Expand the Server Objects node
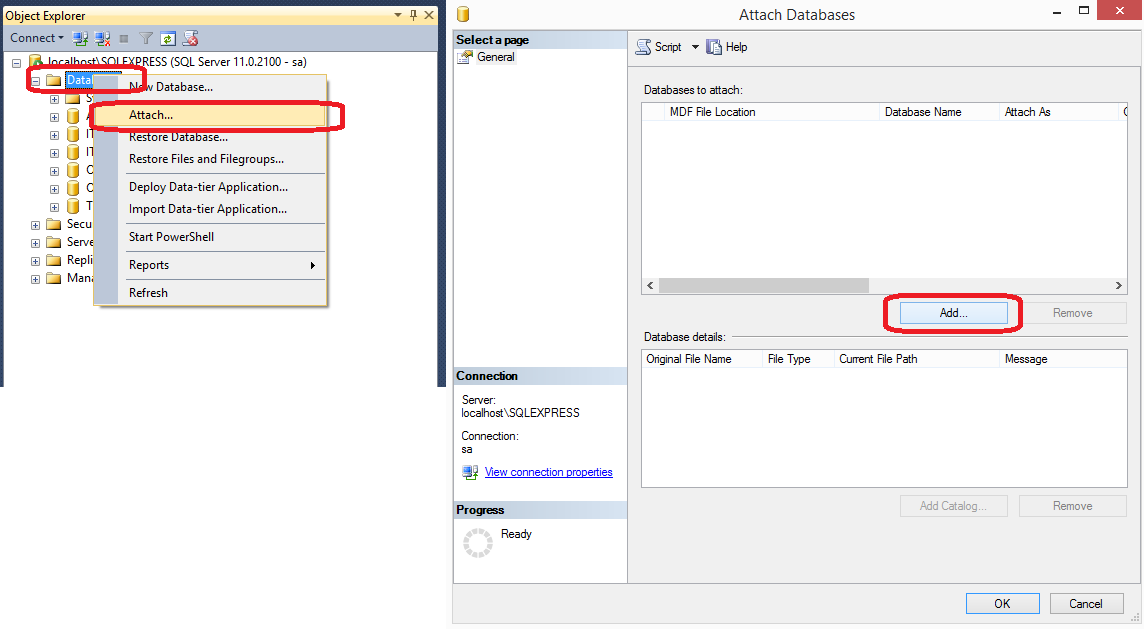This screenshot has width=1148, height=634. 35,243
